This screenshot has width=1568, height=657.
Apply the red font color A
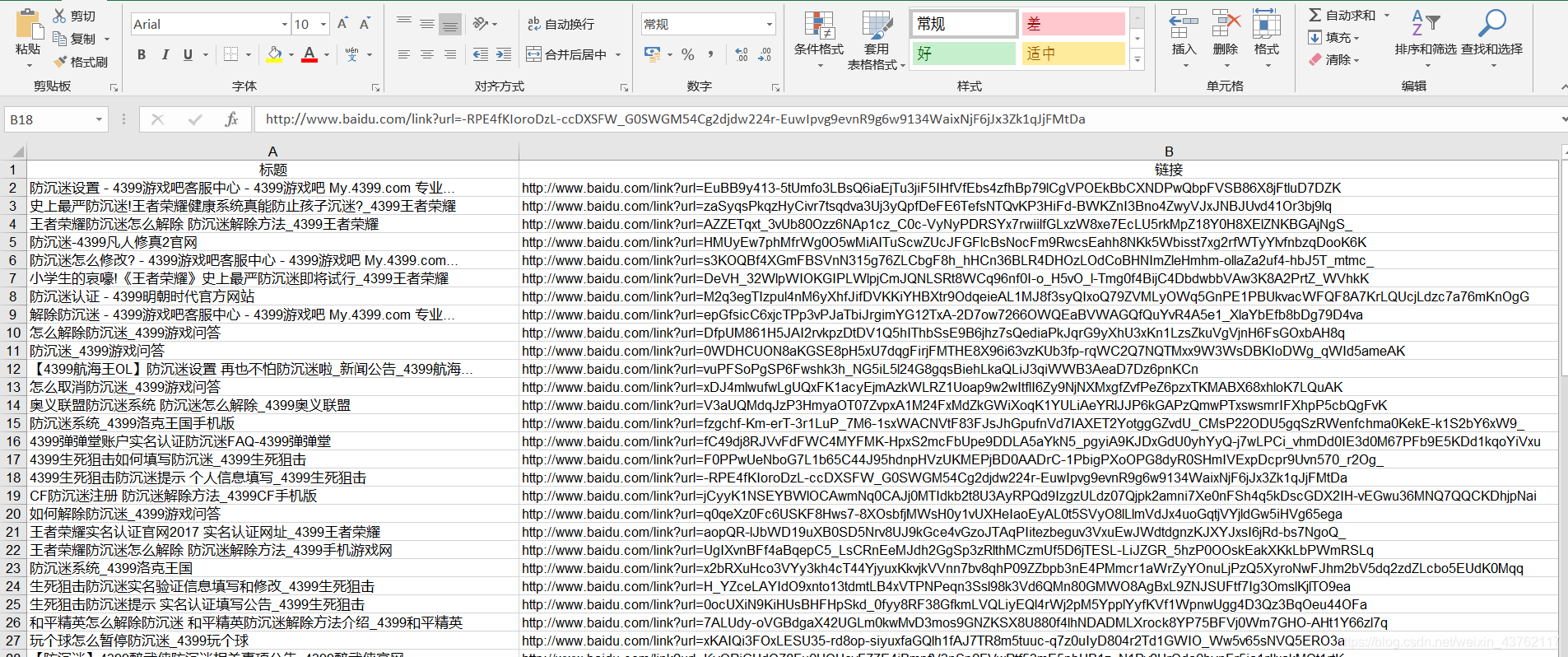309,54
